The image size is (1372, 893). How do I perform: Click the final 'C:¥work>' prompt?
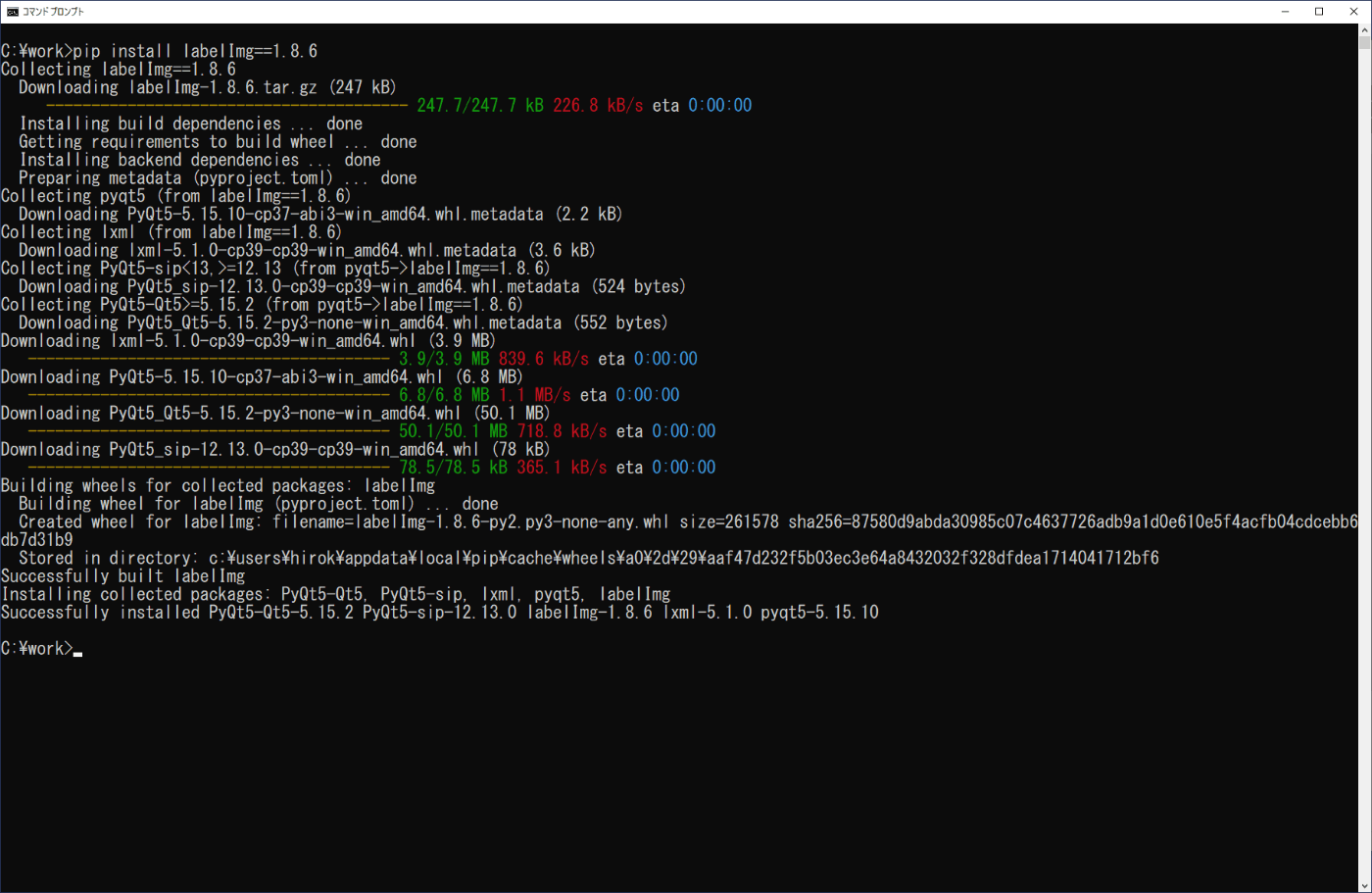36,649
